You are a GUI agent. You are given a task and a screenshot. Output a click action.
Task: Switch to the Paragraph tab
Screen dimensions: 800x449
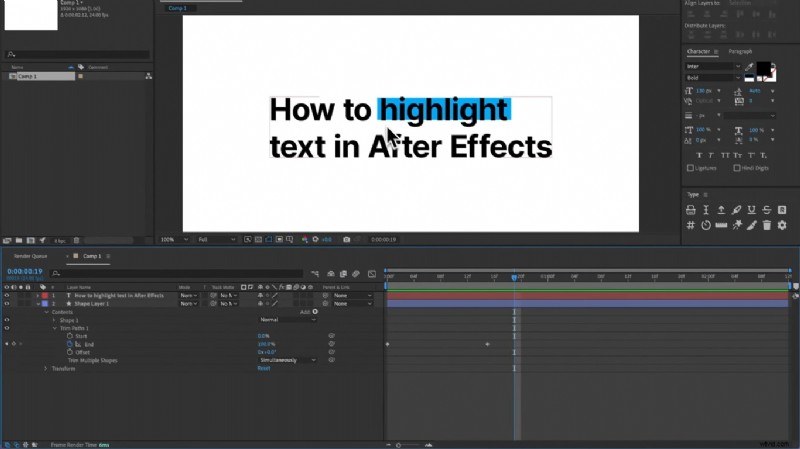point(740,52)
